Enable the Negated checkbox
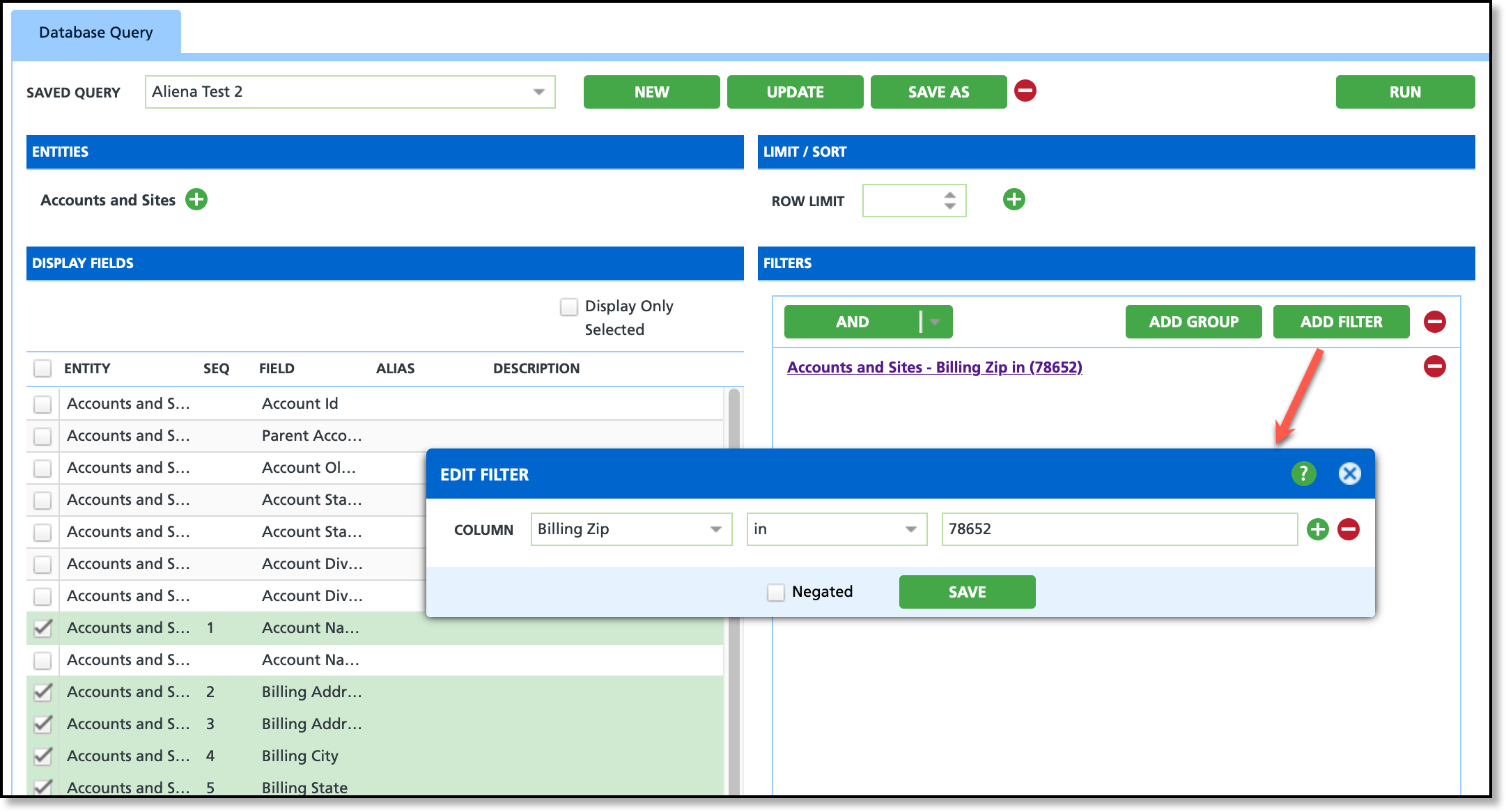Image resolution: width=1506 pixels, height=812 pixels. [776, 593]
